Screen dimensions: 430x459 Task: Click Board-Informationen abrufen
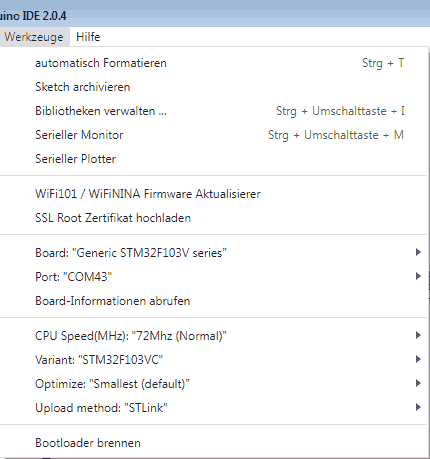click(x=213, y=301)
